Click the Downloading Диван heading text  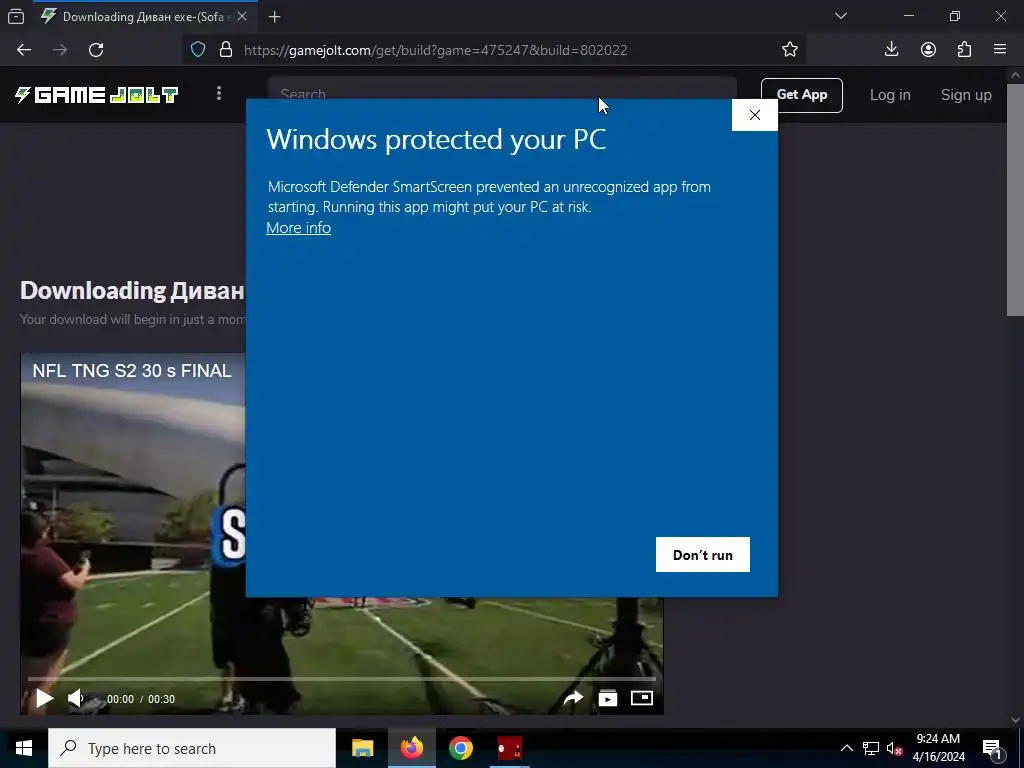[x=132, y=291]
